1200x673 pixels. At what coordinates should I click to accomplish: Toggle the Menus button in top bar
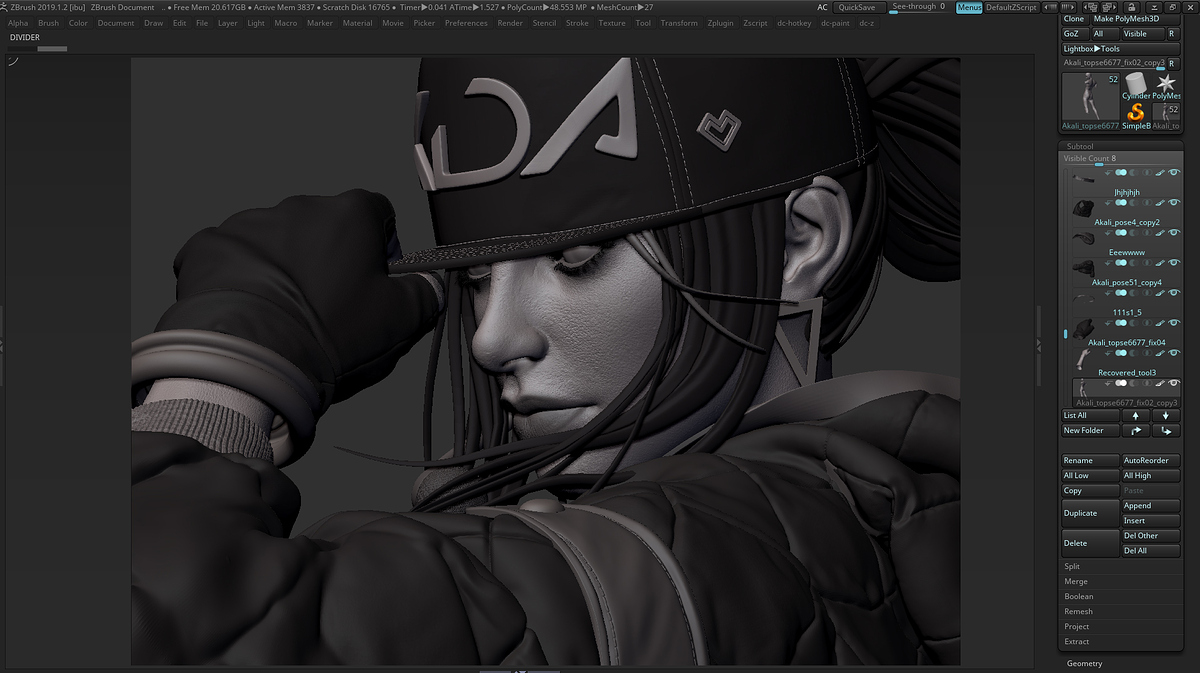tap(968, 7)
